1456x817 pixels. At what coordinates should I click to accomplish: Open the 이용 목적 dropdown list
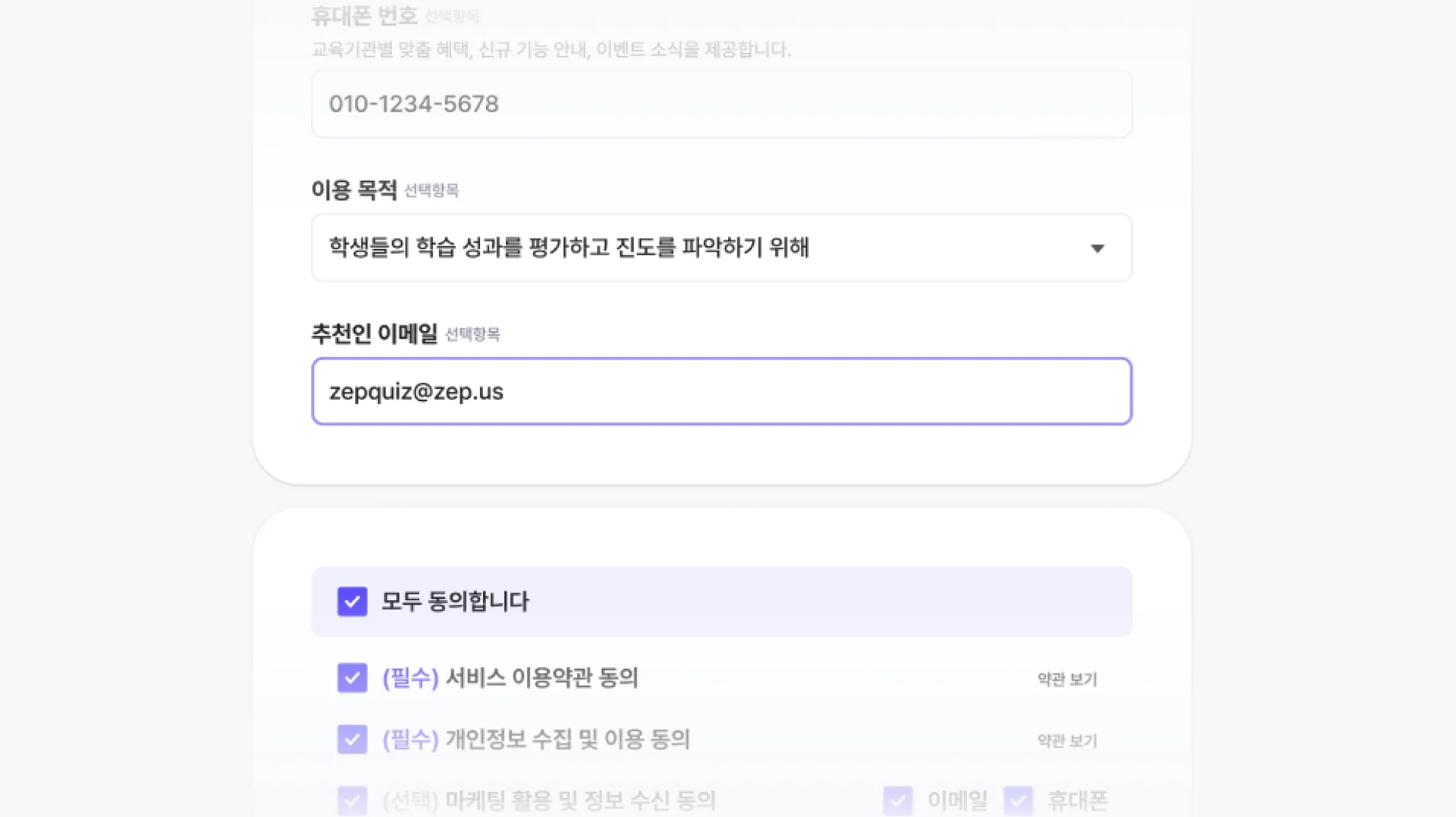(x=720, y=248)
